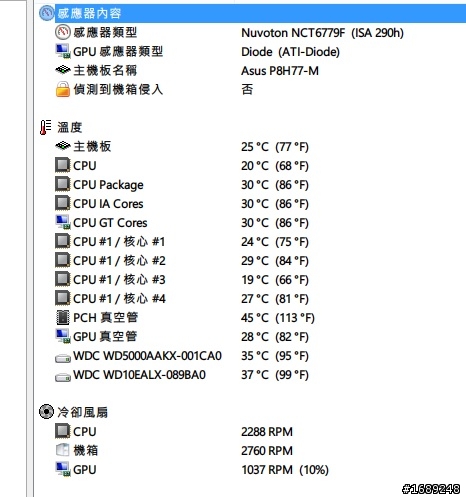Select the value 27 °C (81 °F)
Image resolution: width=466 pixels, height=497 pixels.
275,299
